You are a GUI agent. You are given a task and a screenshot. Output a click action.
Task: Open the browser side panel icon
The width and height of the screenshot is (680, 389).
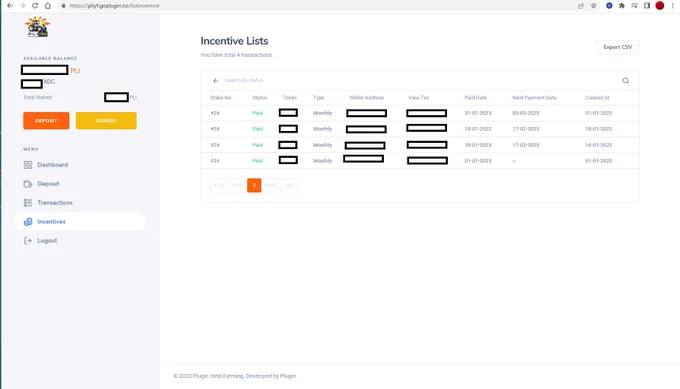(647, 6)
